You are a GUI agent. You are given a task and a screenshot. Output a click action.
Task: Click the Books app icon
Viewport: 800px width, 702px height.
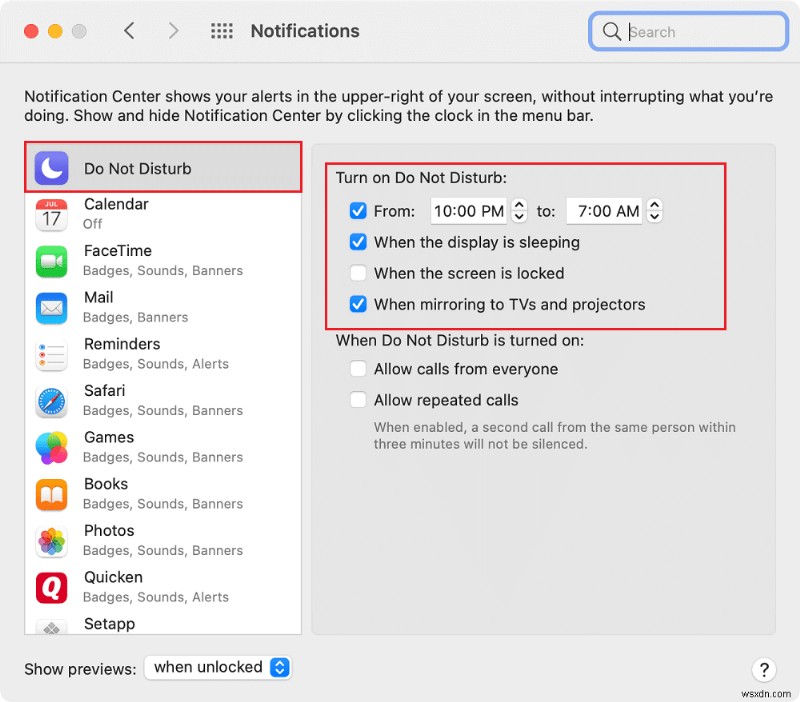(x=52, y=494)
